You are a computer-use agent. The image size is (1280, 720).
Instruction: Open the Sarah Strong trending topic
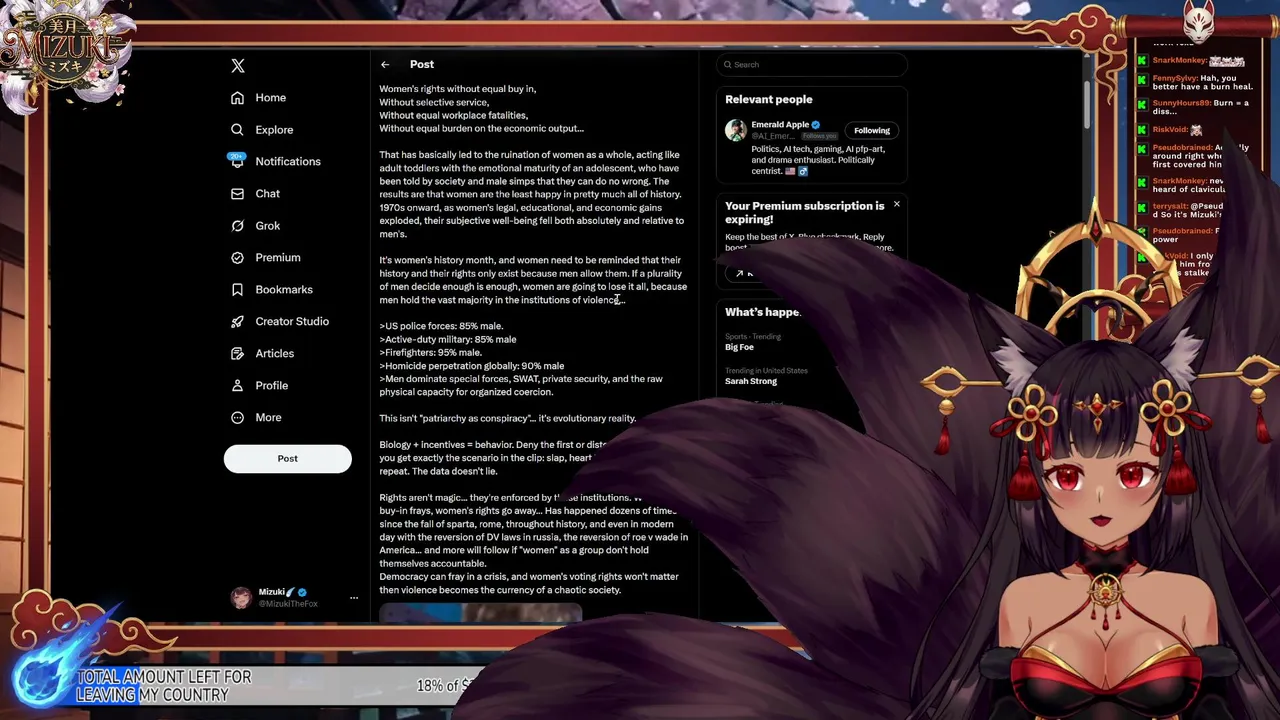751,381
